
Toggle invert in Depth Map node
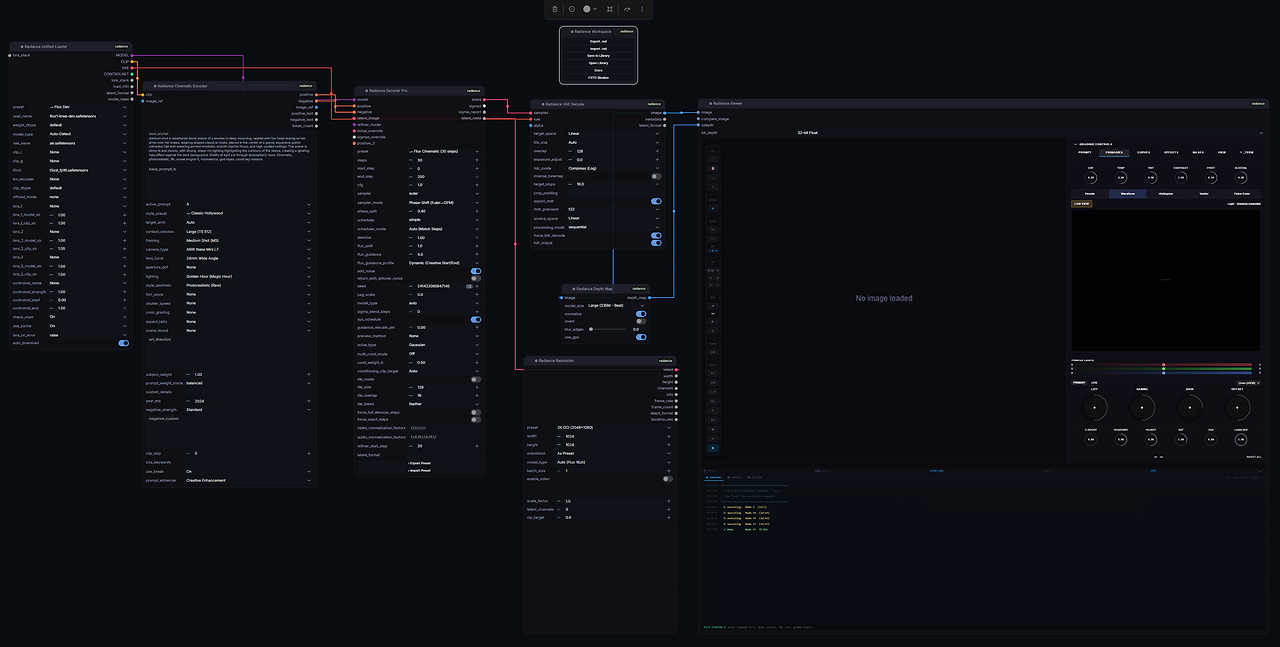tap(641, 321)
